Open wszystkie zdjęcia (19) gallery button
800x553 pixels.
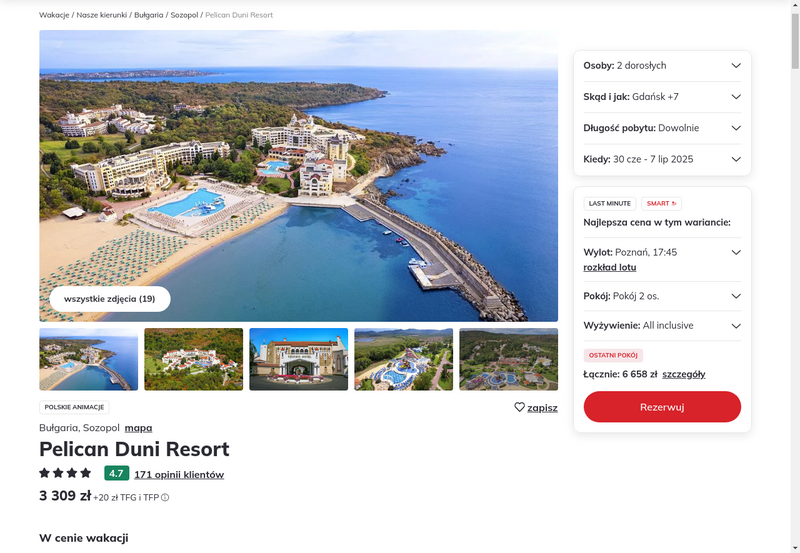pyautogui.click(x=110, y=299)
